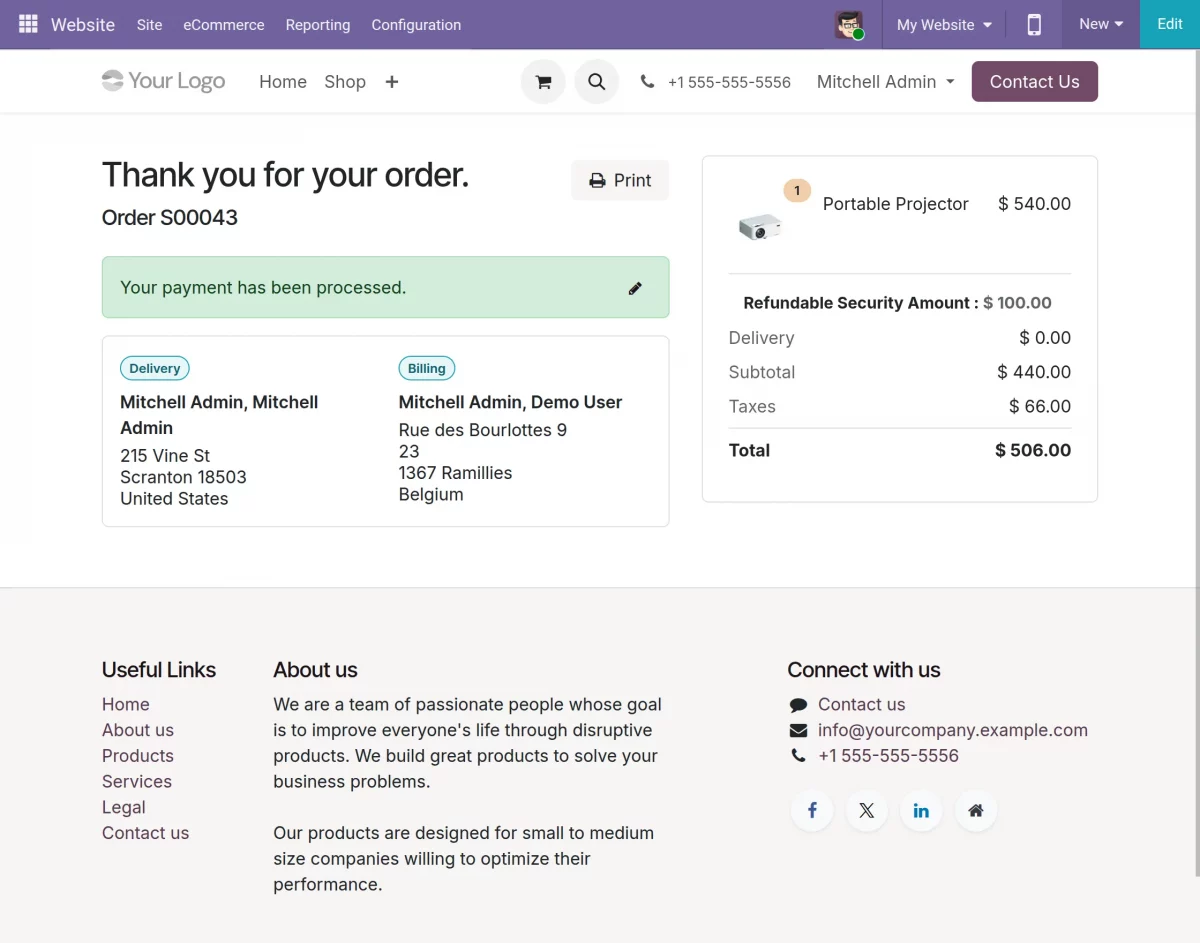Open the Reporting menu
Viewport: 1200px width, 943px height.
[318, 24]
